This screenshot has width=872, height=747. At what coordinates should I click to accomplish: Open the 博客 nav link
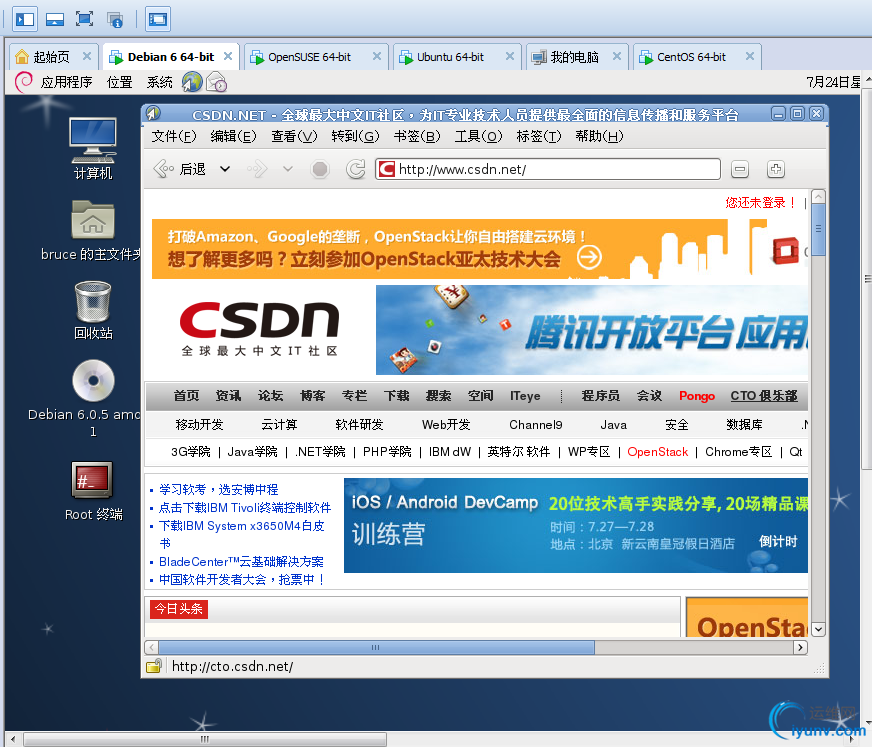(313, 395)
